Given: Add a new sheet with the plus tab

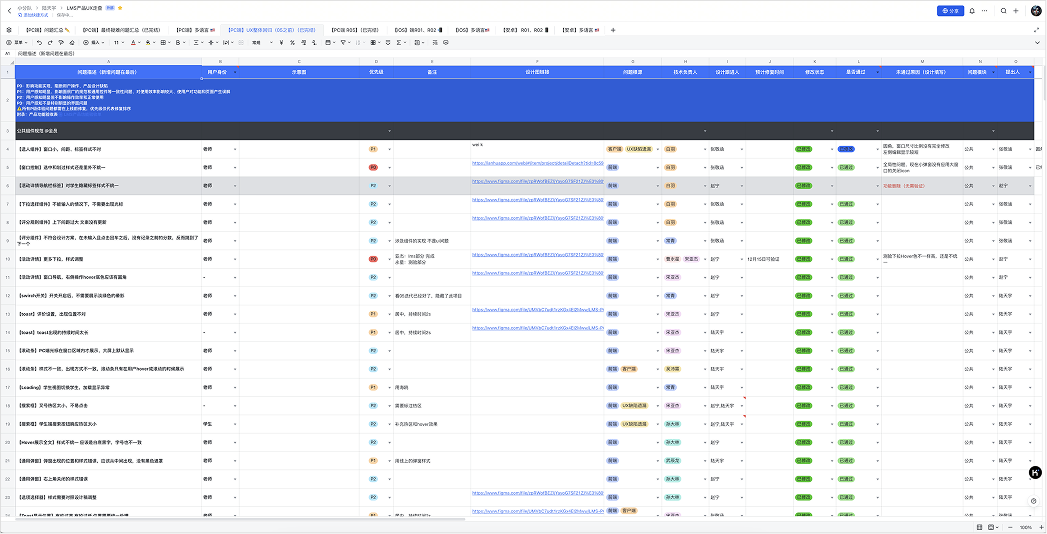Looking at the screenshot, I should (613, 30).
